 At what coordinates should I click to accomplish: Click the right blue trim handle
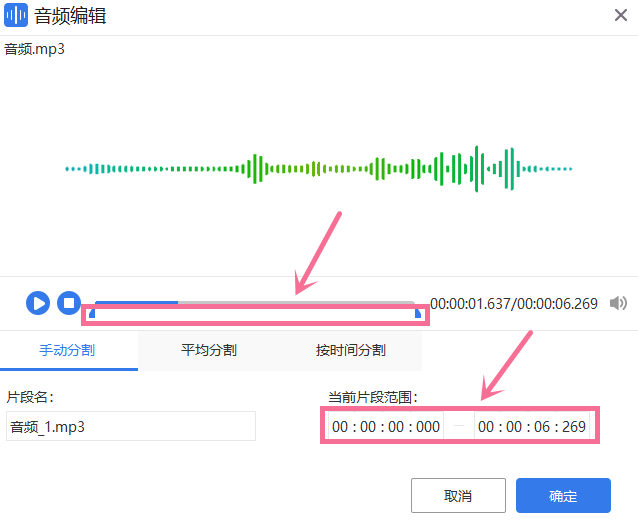point(418,314)
